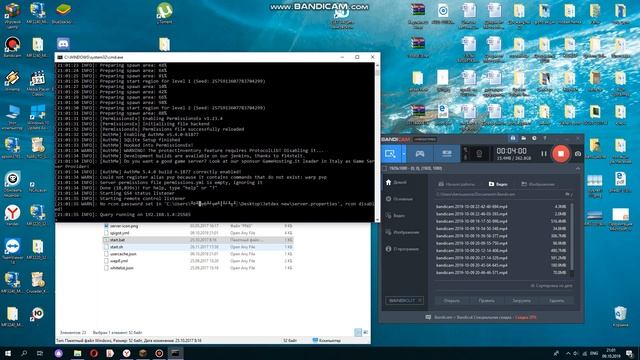The image size is (640, 360).
Task: Click the BANDICUT button
Action: [x=404, y=300]
